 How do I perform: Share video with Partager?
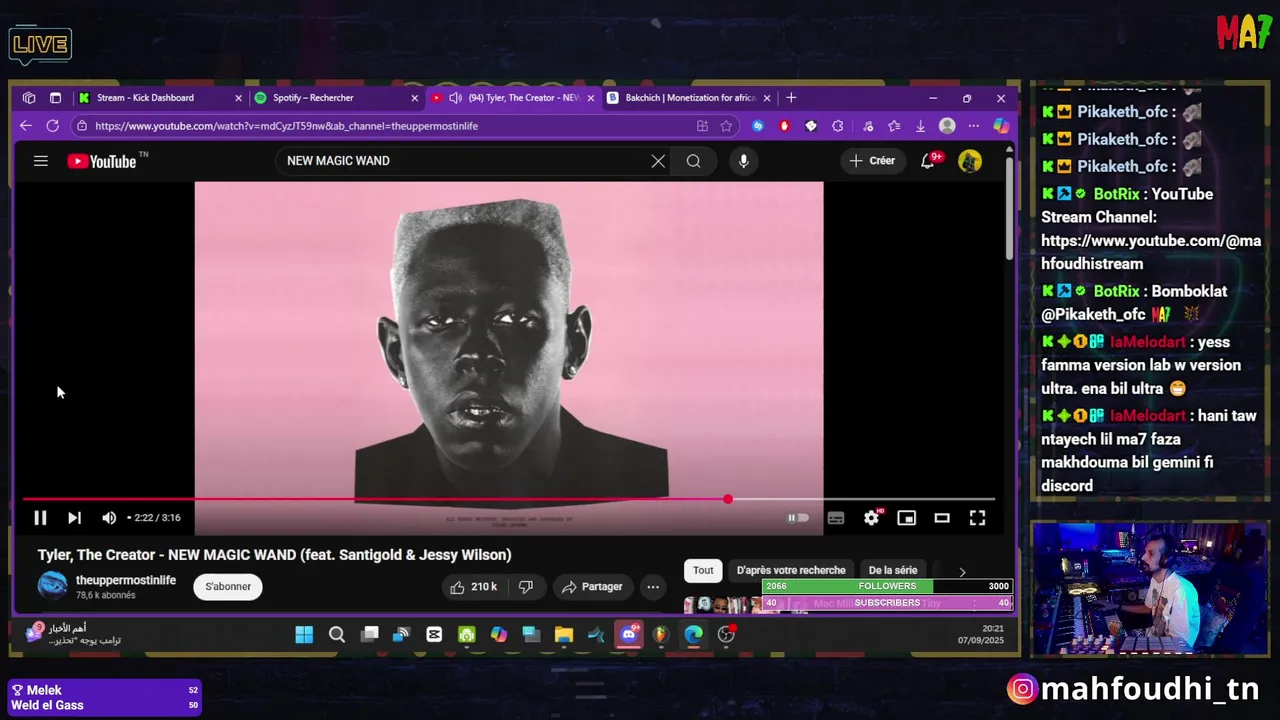pos(592,587)
